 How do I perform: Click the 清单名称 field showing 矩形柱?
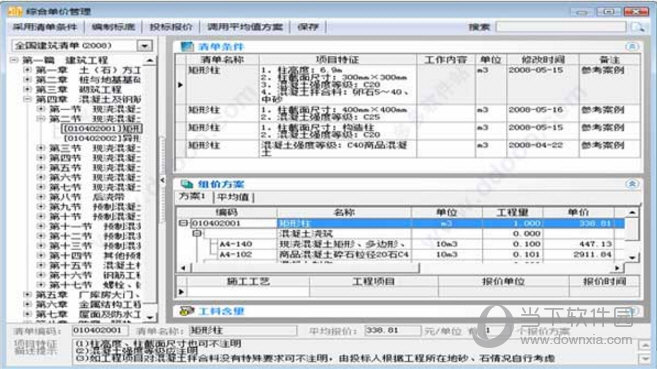click(243, 330)
